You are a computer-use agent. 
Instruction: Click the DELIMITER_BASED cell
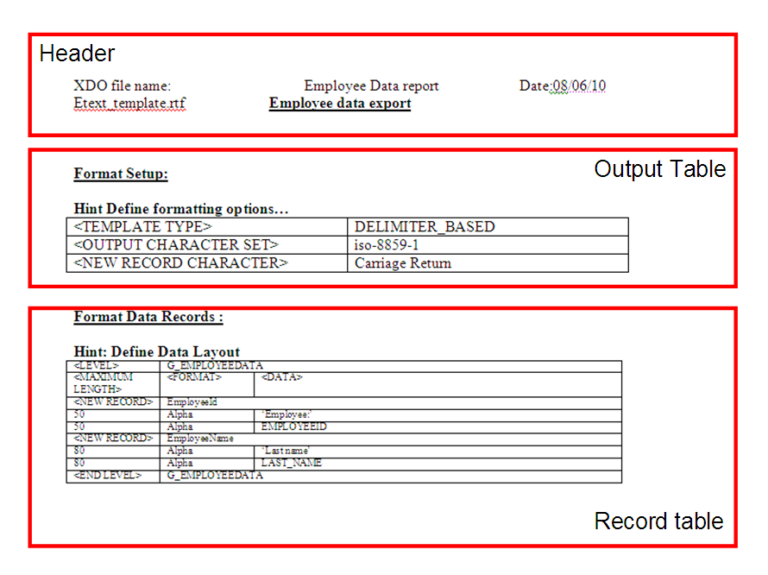425,227
